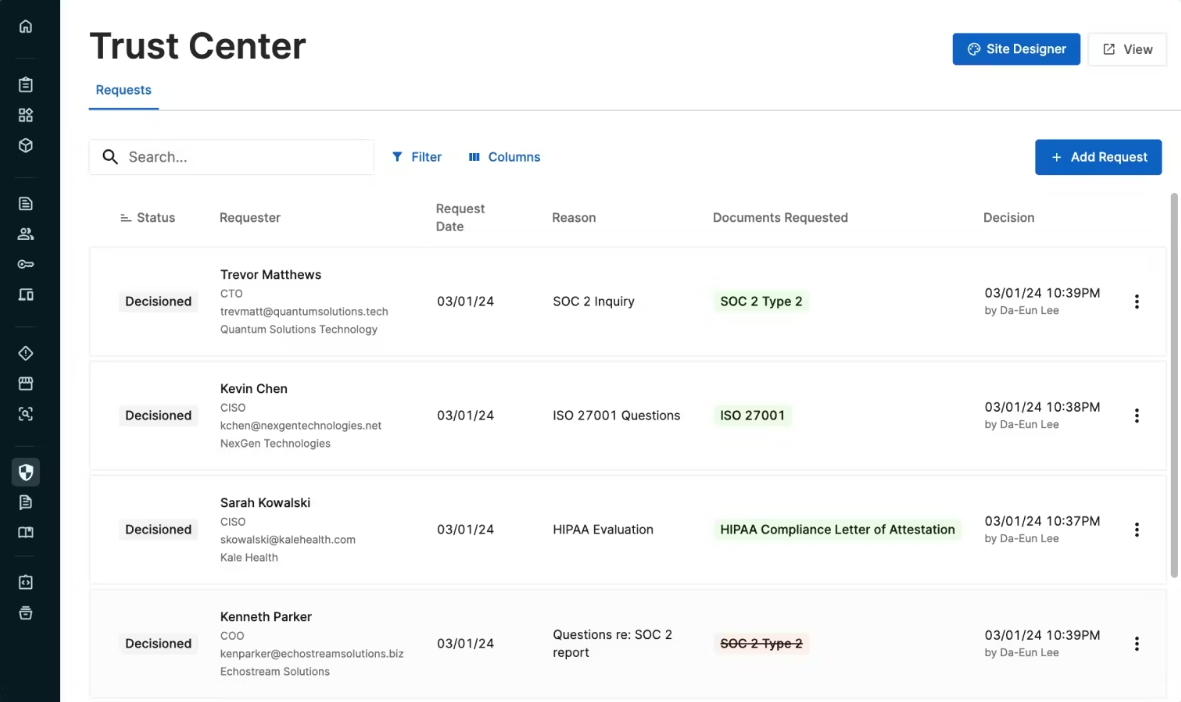Viewport: 1181px width, 702px height.
Task: Select the highlighted Trust Center shield icon
Action: point(25,471)
